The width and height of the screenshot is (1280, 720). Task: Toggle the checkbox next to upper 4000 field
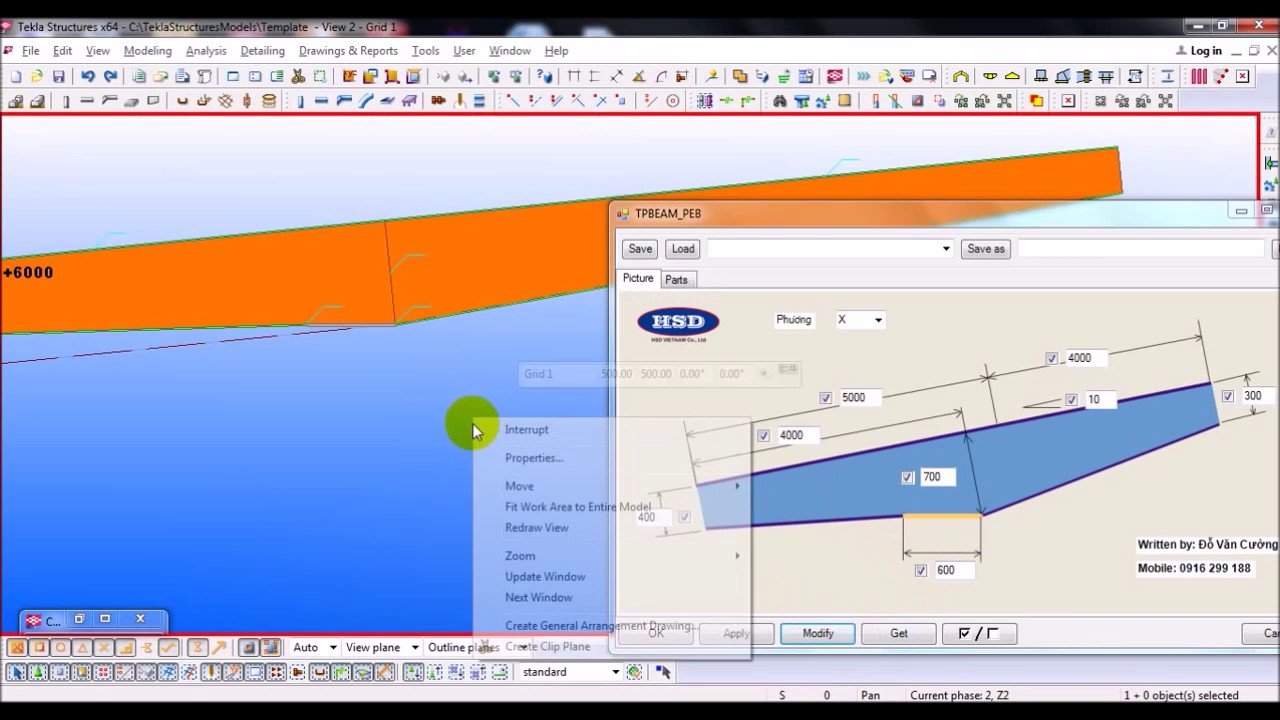1051,358
